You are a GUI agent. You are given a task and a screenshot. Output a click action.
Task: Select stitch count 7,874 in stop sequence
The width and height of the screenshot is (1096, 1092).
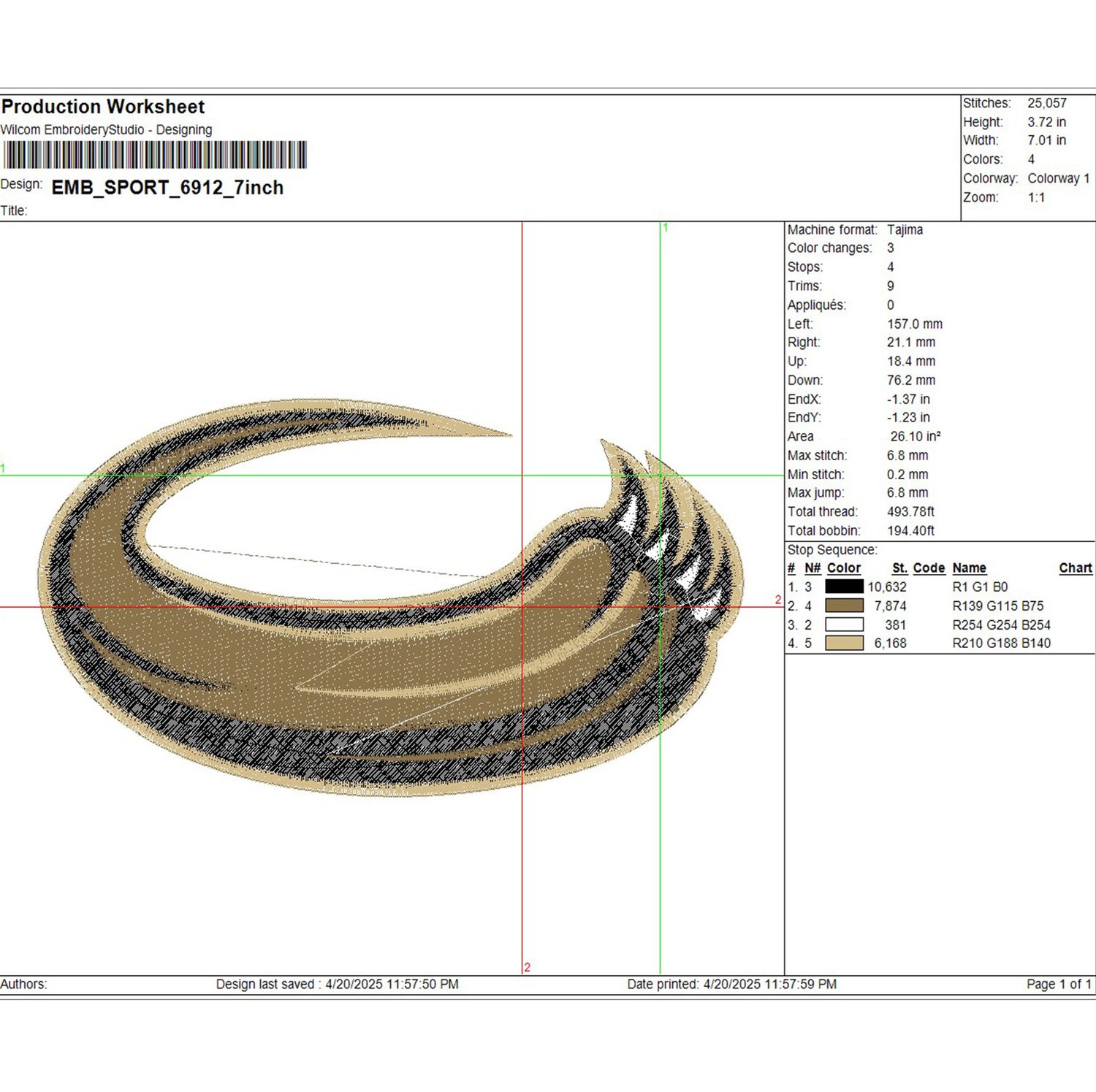[890, 606]
